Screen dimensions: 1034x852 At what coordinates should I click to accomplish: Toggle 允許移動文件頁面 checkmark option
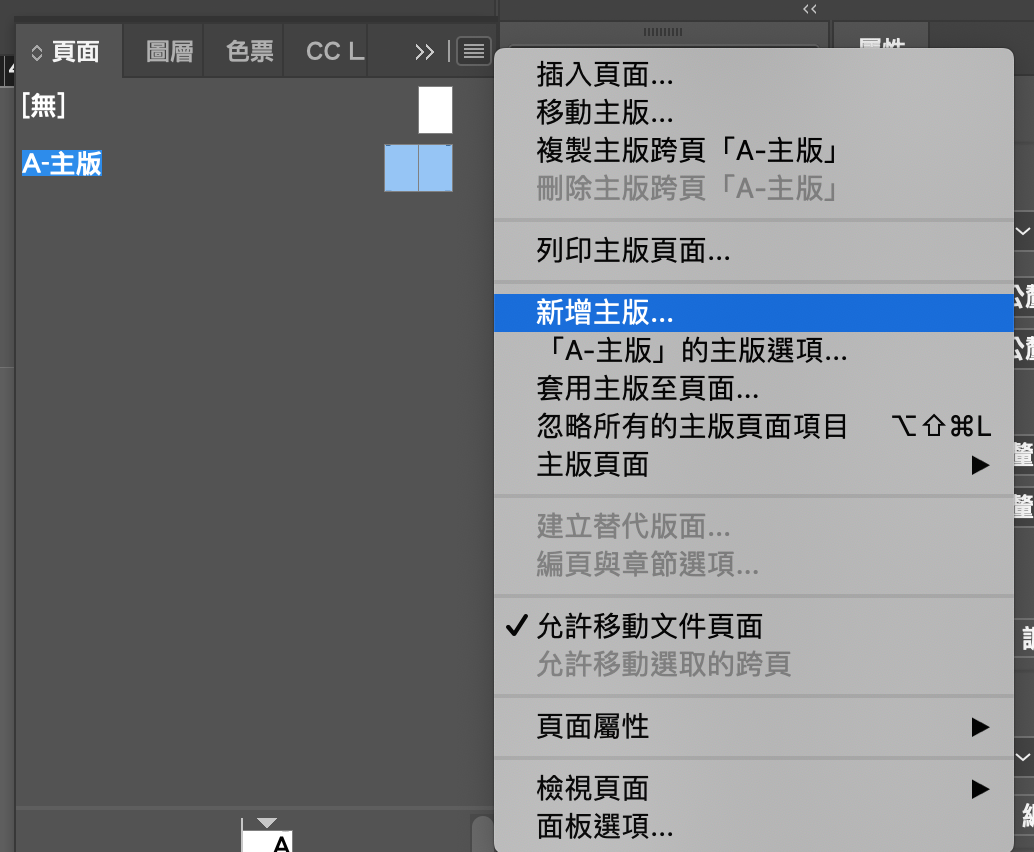649,627
